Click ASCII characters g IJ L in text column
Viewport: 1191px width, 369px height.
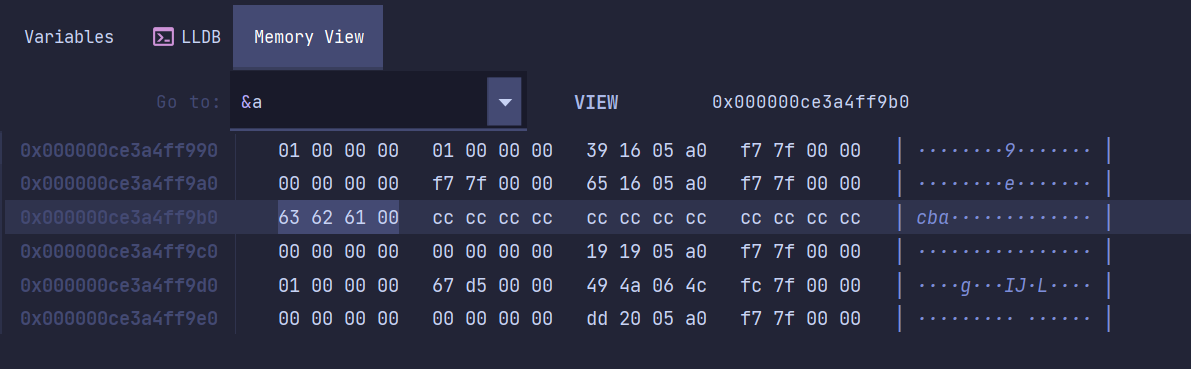click(1004, 285)
